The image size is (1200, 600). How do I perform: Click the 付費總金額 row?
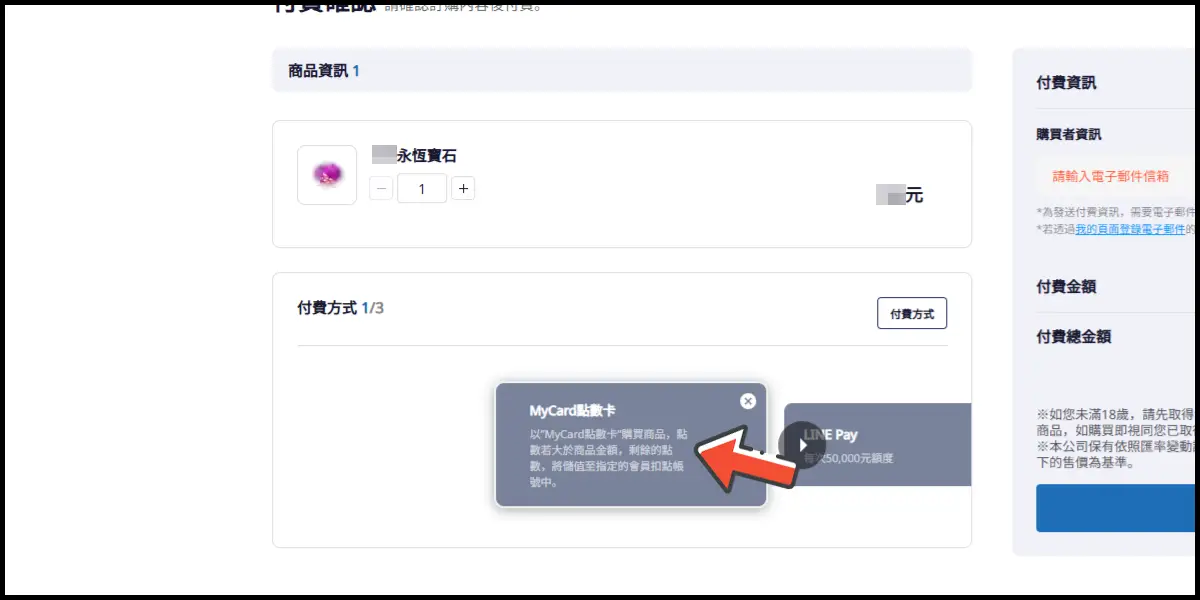coord(1073,337)
